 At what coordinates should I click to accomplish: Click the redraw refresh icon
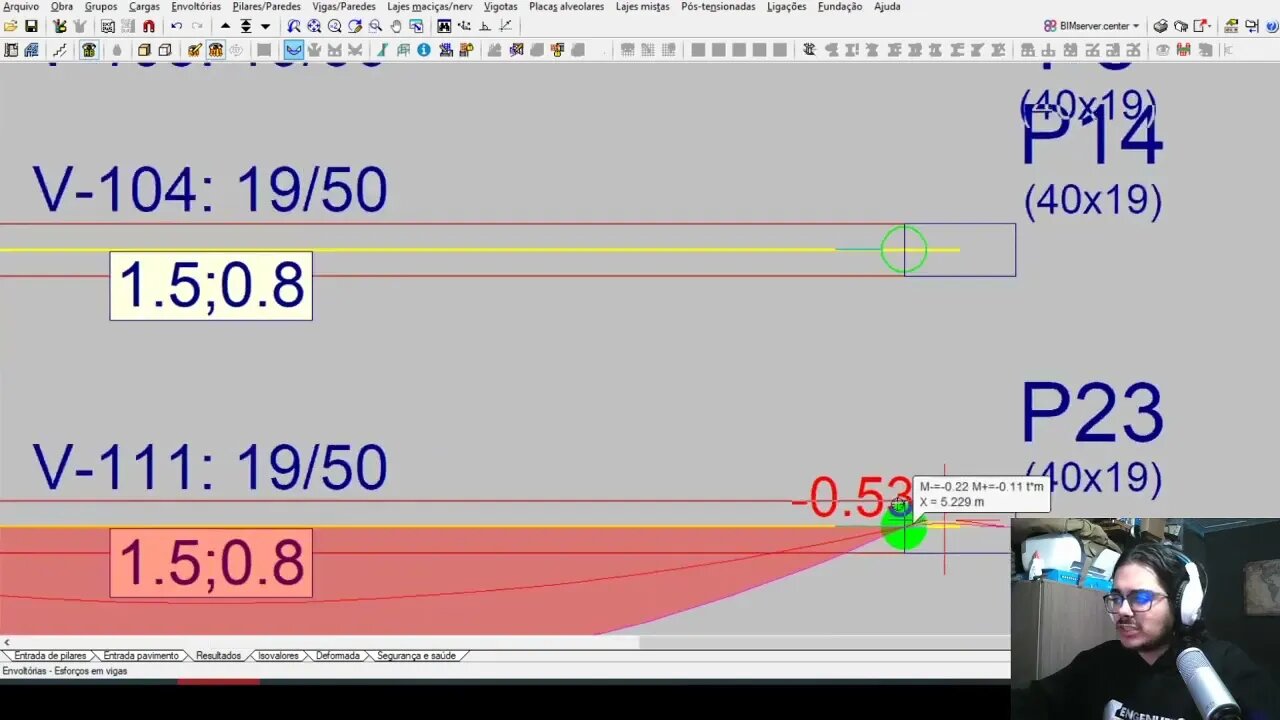click(355, 26)
